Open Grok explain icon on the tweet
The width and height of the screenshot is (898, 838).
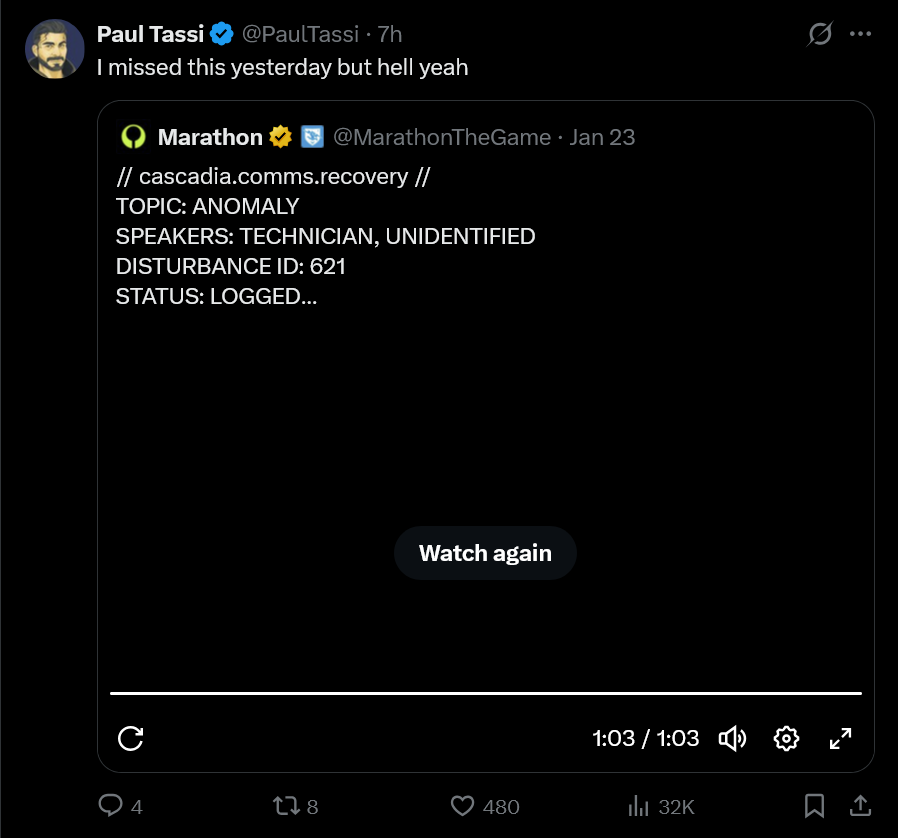[x=820, y=34]
